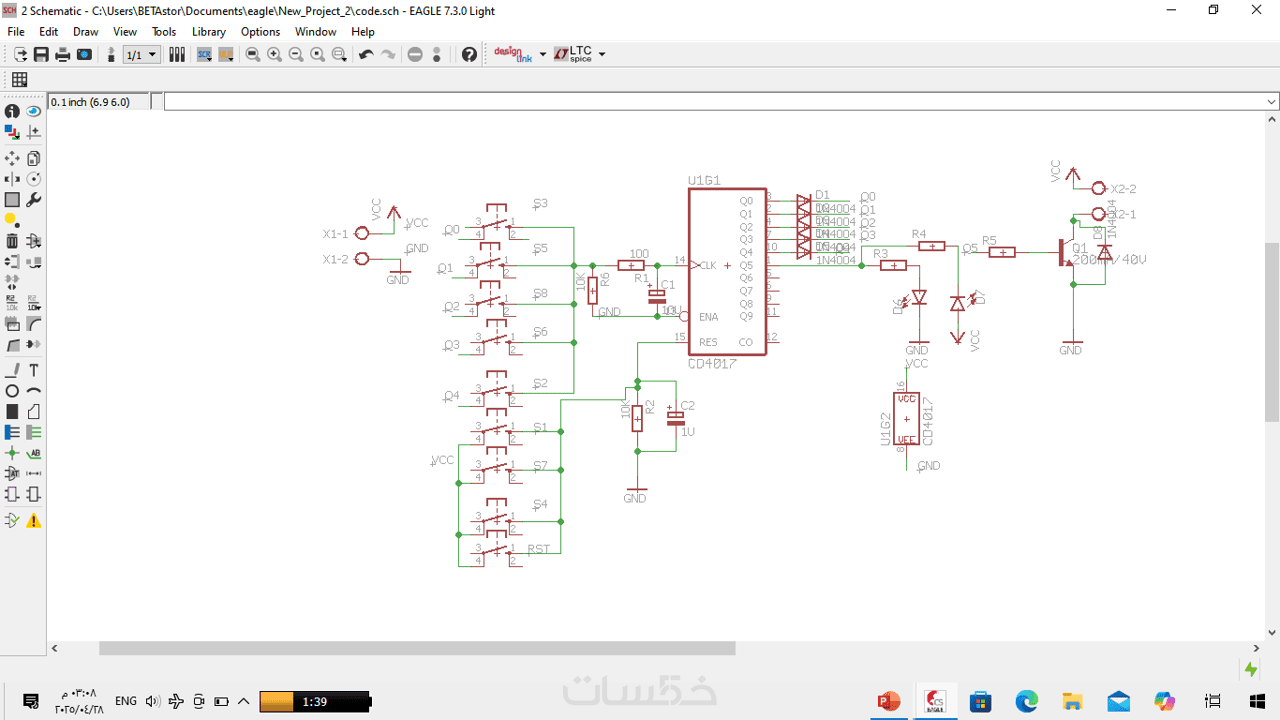Click the Zoom to fit icon
Image resolution: width=1280 pixels, height=720 pixels.
pos(253,54)
